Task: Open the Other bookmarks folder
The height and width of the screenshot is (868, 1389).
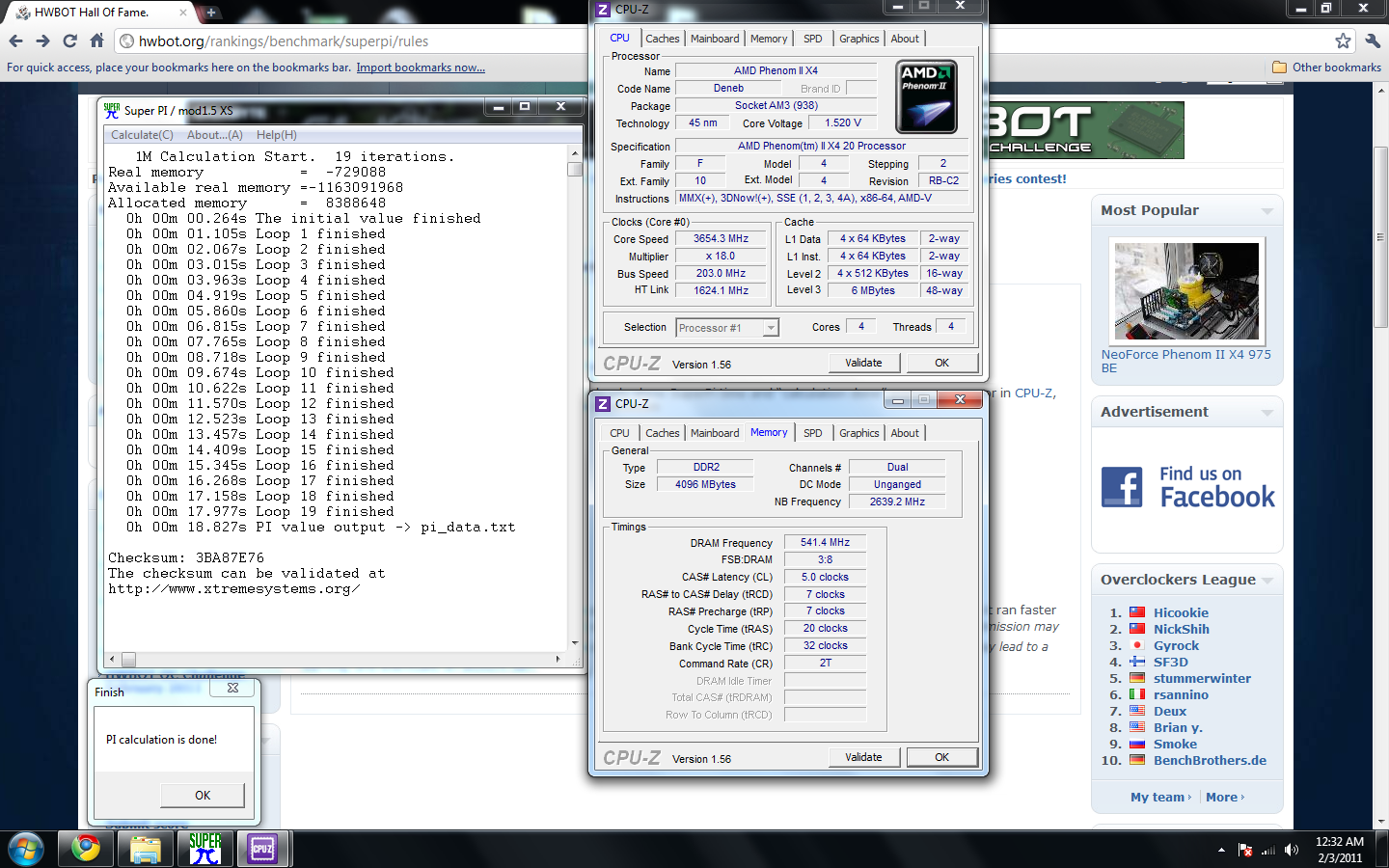Action: [1326, 68]
